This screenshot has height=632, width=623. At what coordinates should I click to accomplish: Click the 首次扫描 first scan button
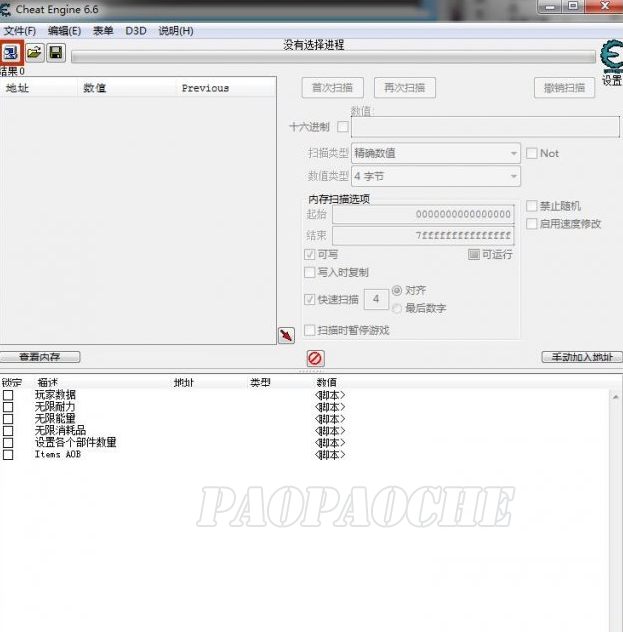pos(333,87)
